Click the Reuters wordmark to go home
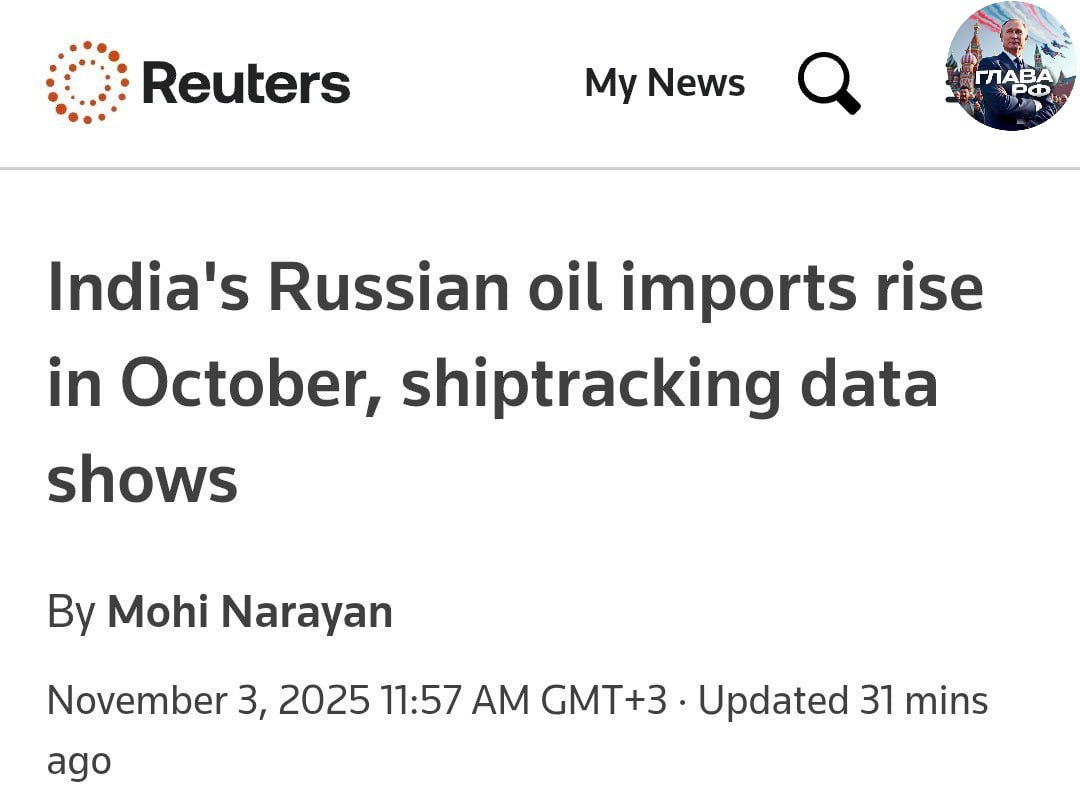 (x=245, y=84)
